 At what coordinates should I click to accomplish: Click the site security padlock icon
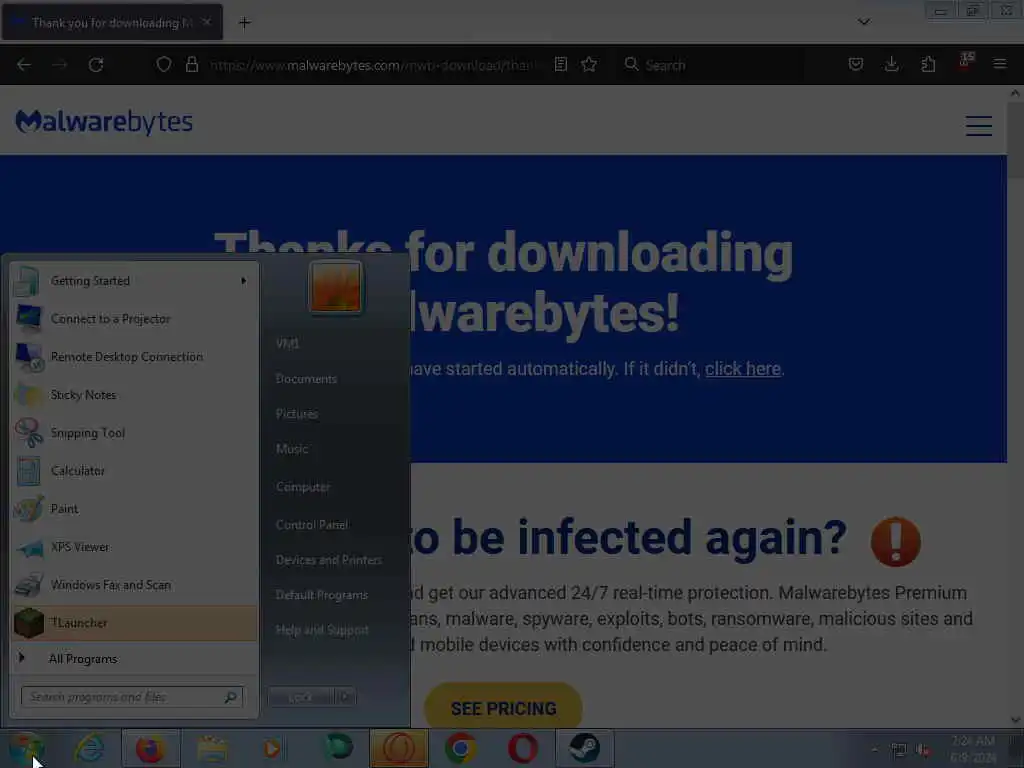[x=191, y=65]
